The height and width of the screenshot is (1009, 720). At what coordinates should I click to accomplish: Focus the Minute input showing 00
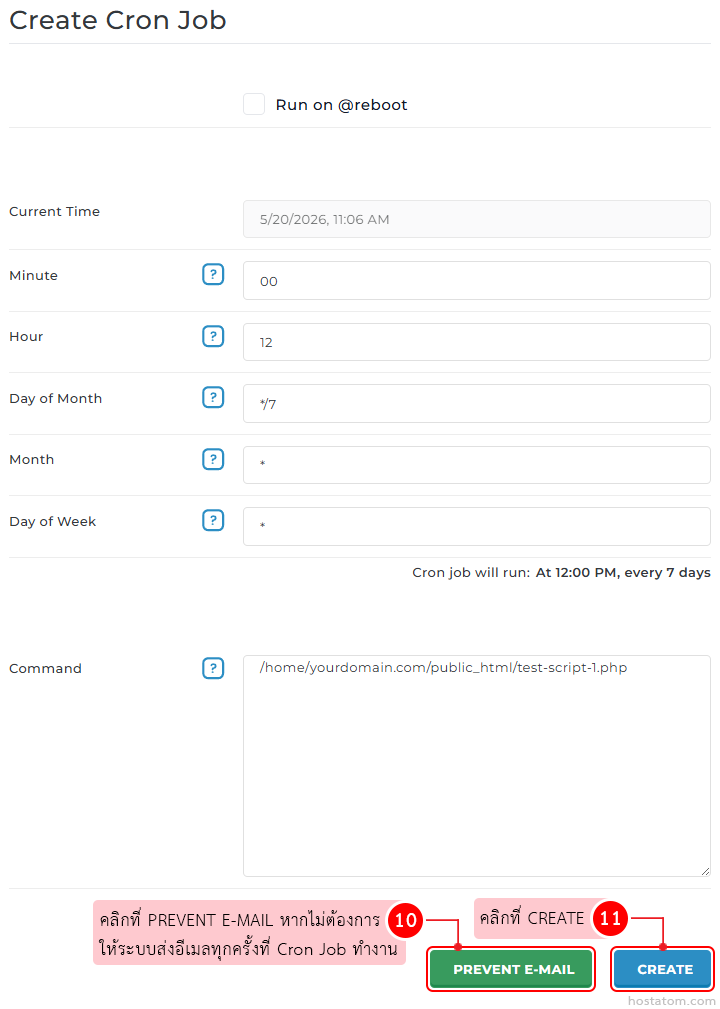[x=477, y=281]
